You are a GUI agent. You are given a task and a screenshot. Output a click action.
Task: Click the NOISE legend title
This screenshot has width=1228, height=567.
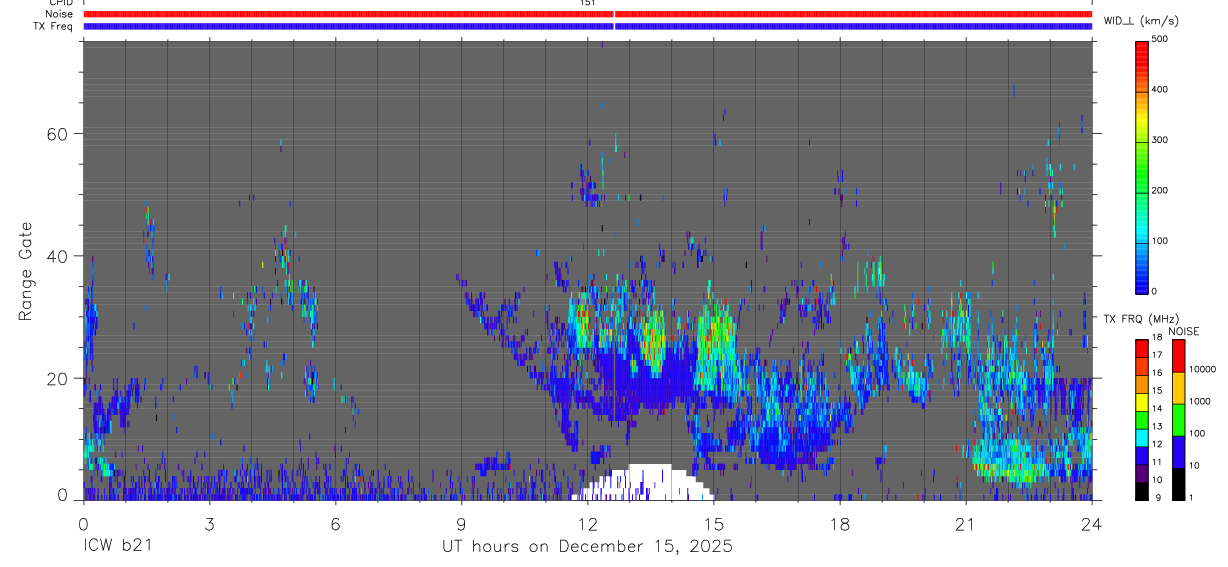point(1183,331)
